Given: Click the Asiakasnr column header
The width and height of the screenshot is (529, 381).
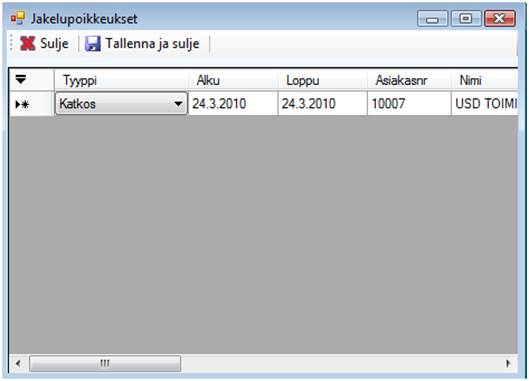Looking at the screenshot, I should tap(409, 80).
